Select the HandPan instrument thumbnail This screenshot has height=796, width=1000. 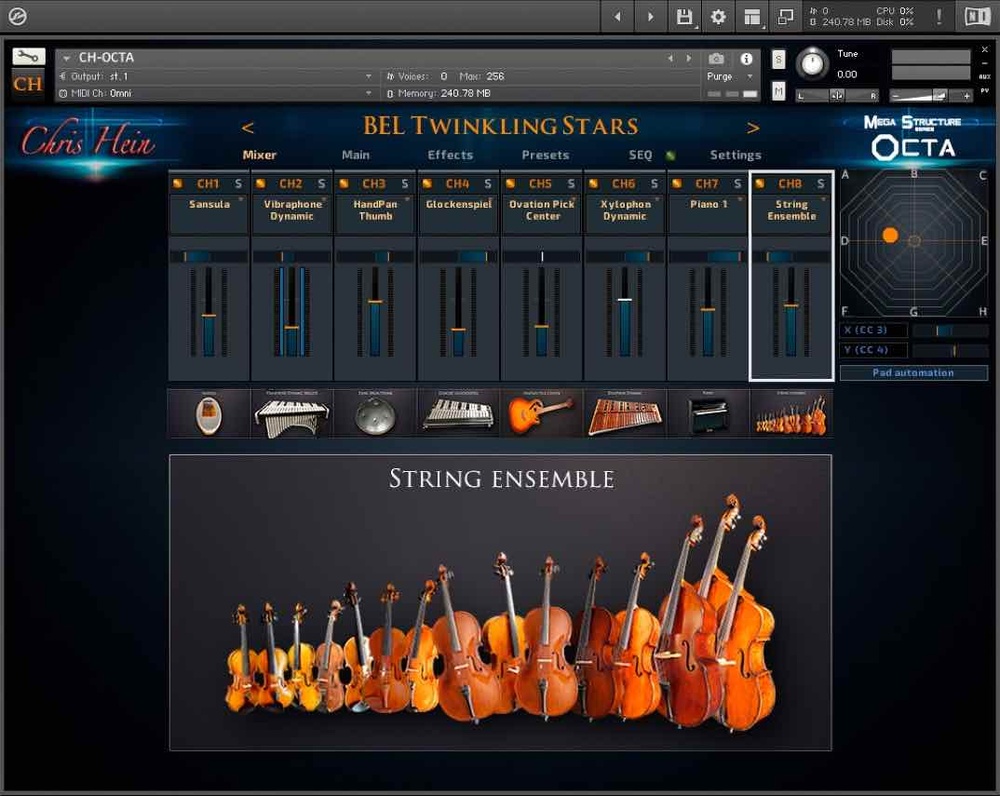tap(375, 413)
